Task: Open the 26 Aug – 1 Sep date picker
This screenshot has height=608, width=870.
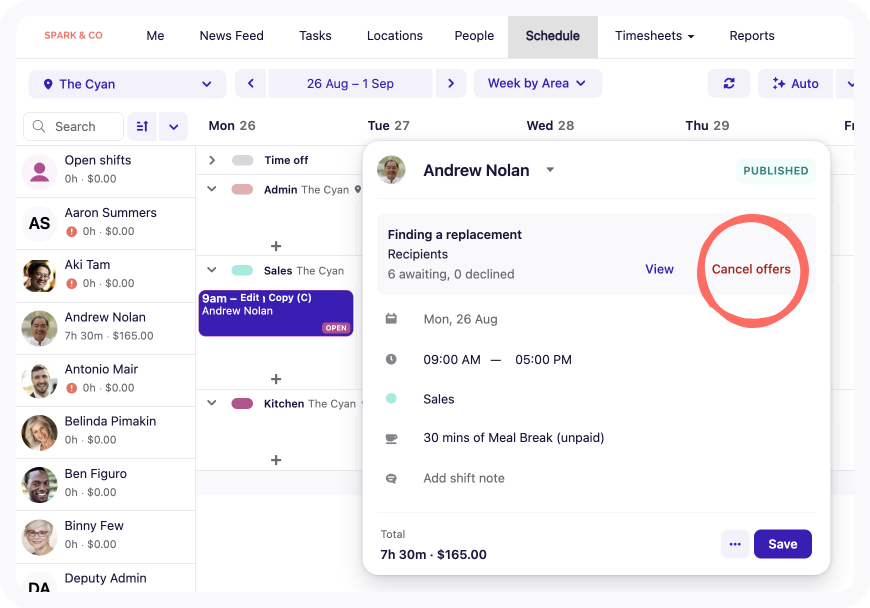Action: [x=350, y=83]
